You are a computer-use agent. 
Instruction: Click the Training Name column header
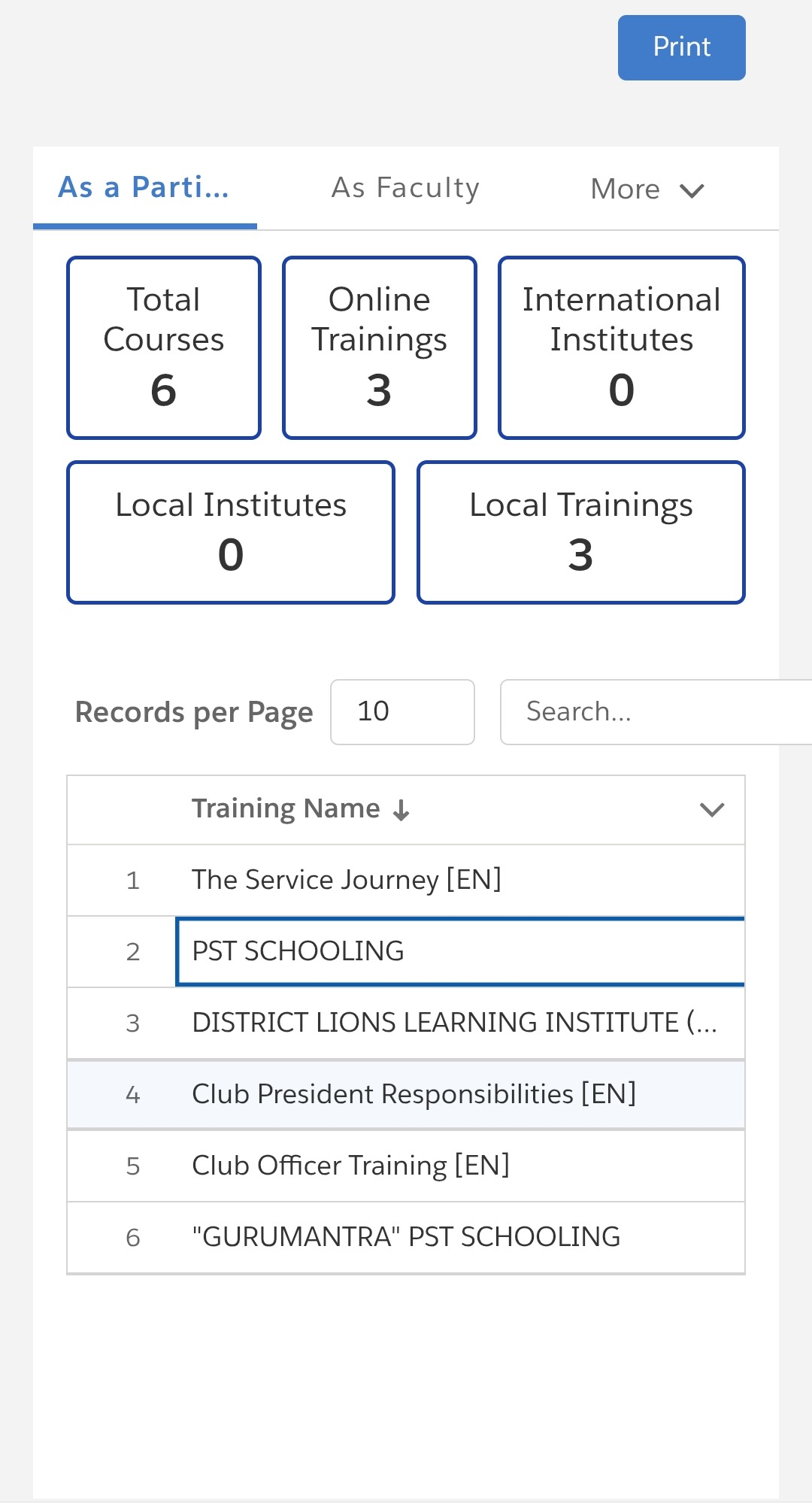coord(286,809)
